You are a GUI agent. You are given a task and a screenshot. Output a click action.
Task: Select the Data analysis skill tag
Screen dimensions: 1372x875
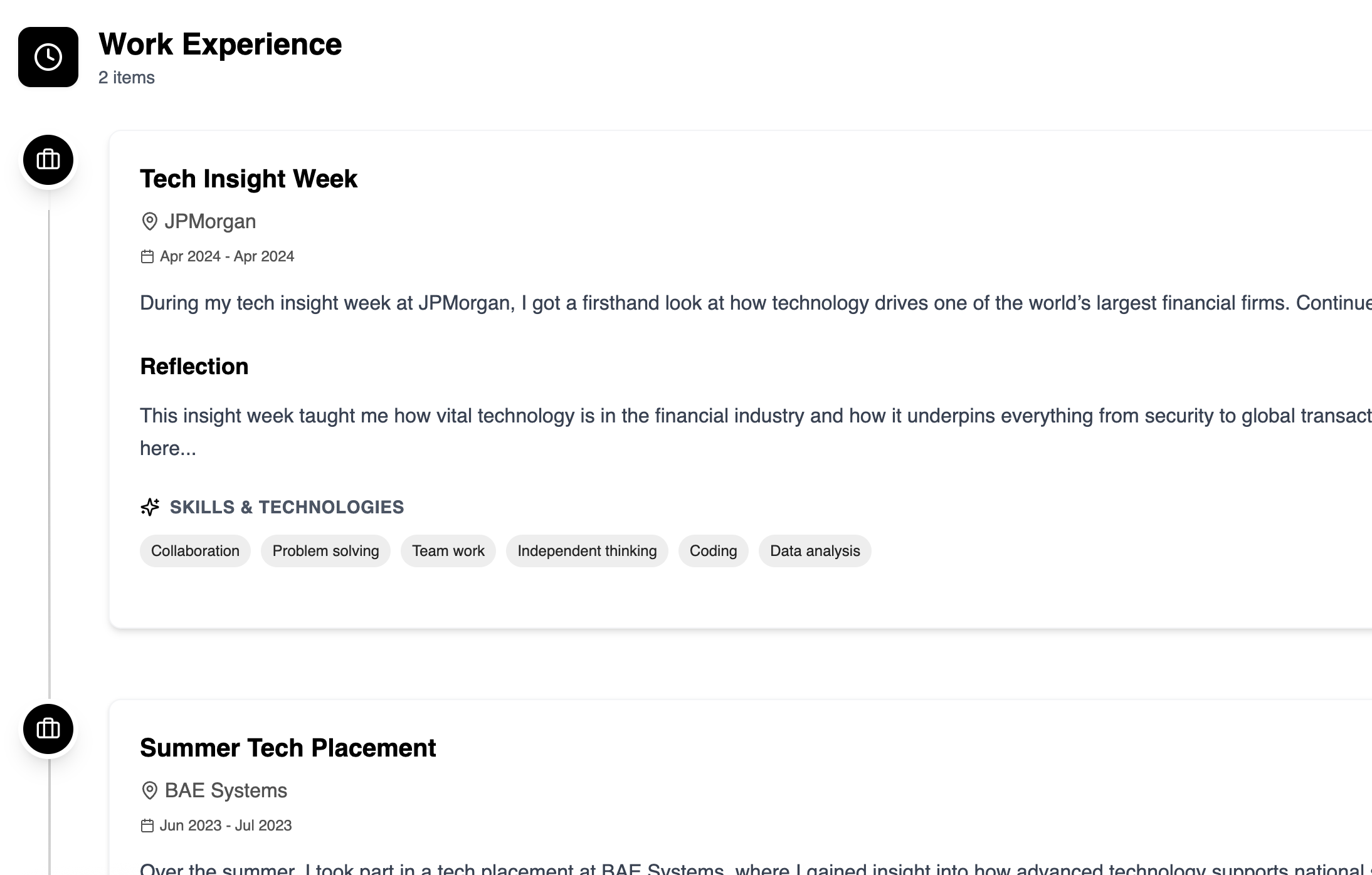pos(815,550)
